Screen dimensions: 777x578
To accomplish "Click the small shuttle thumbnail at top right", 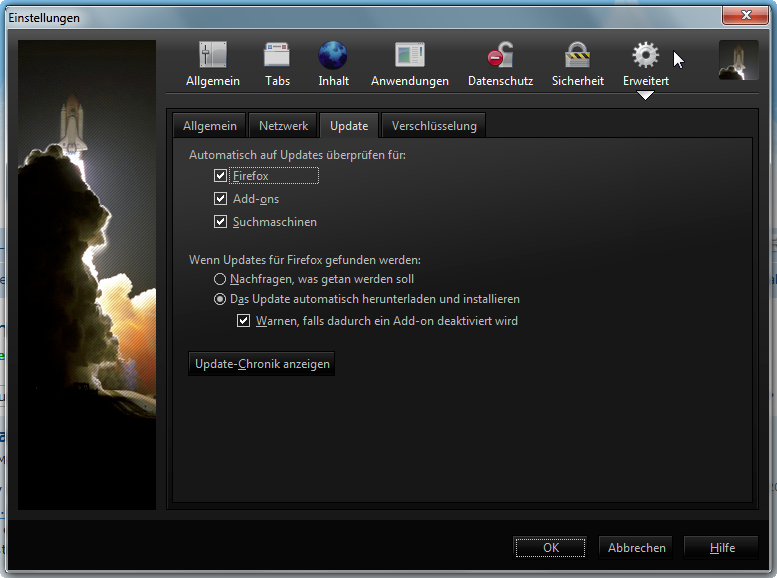I will (x=738, y=60).
